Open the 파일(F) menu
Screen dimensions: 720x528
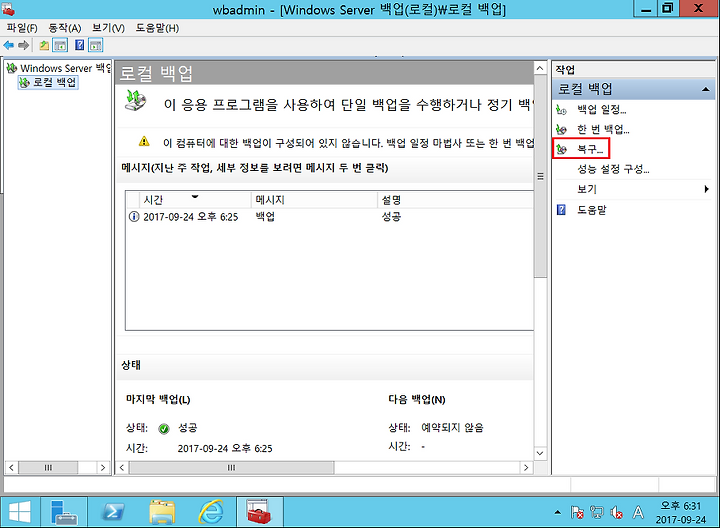(22, 28)
